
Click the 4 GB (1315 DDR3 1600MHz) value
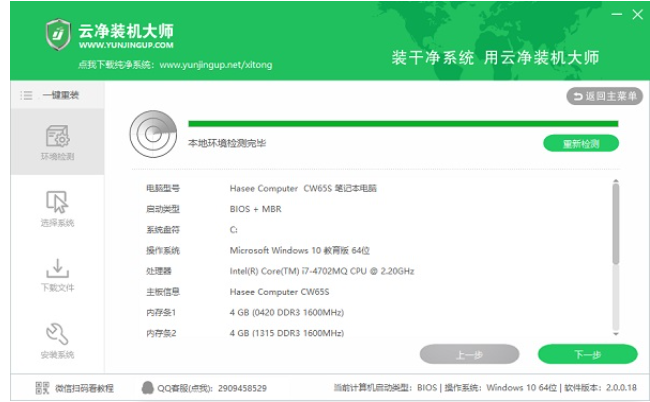pos(287,333)
